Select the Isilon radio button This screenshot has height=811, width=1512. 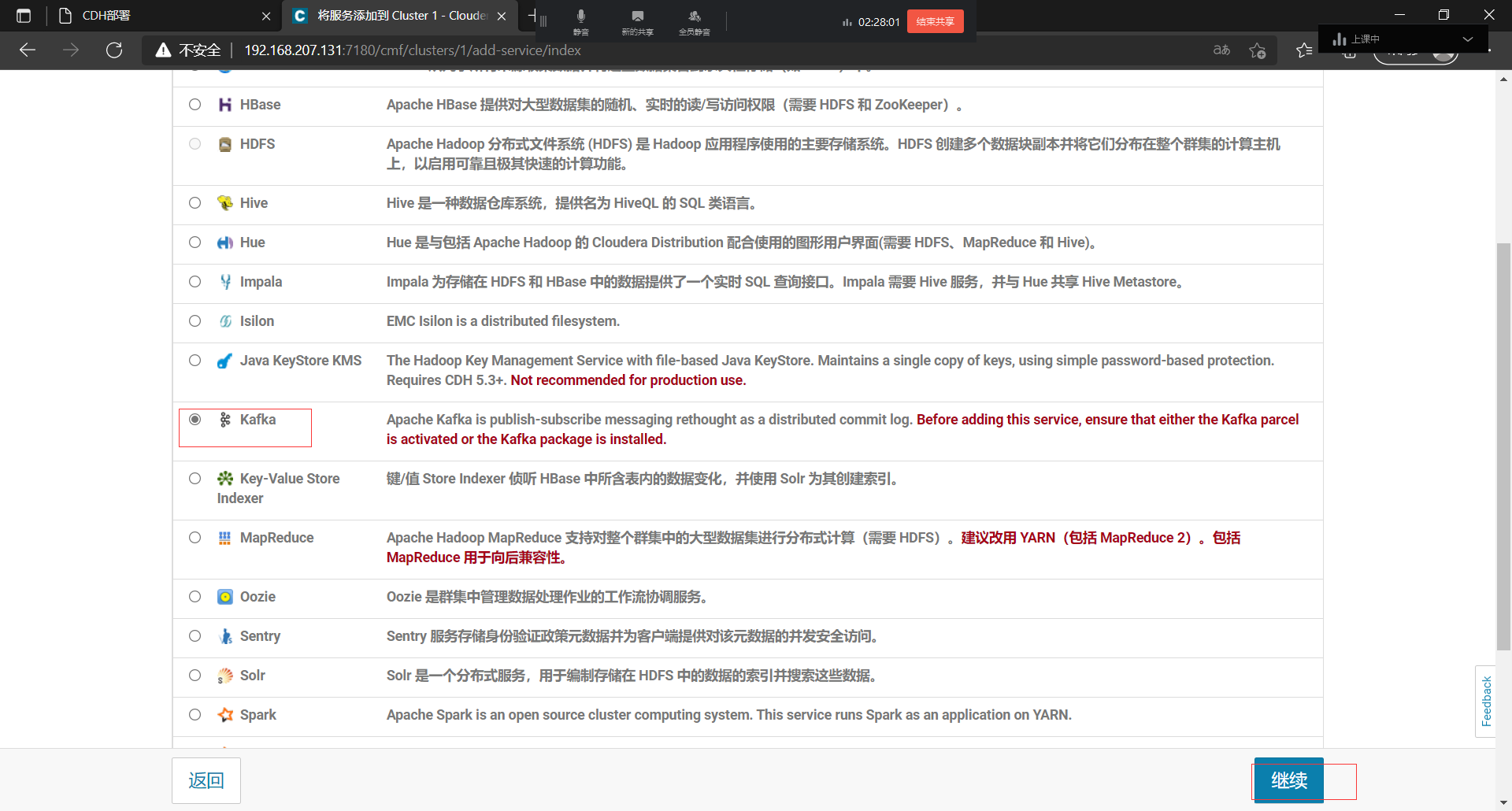click(195, 321)
